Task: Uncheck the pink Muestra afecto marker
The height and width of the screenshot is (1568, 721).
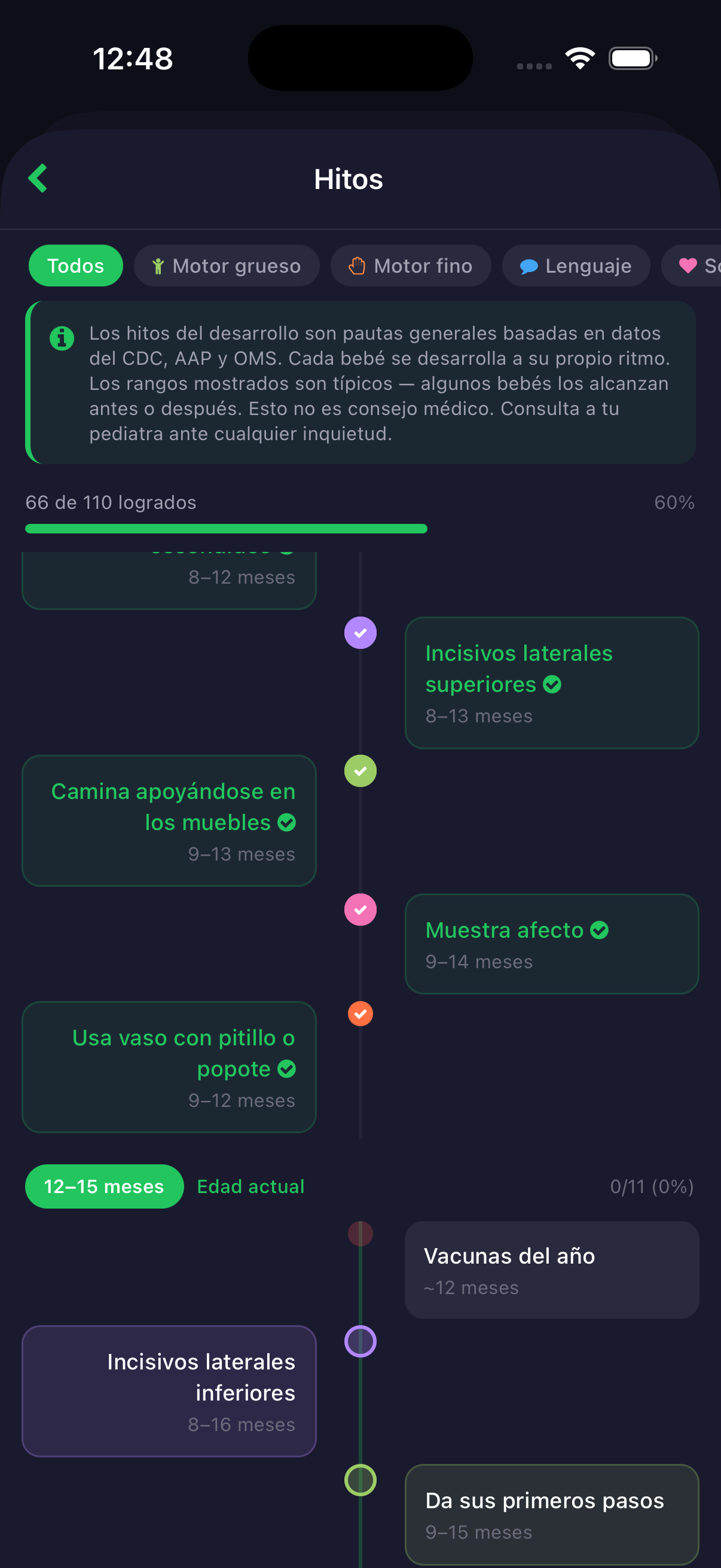Action: 360,910
